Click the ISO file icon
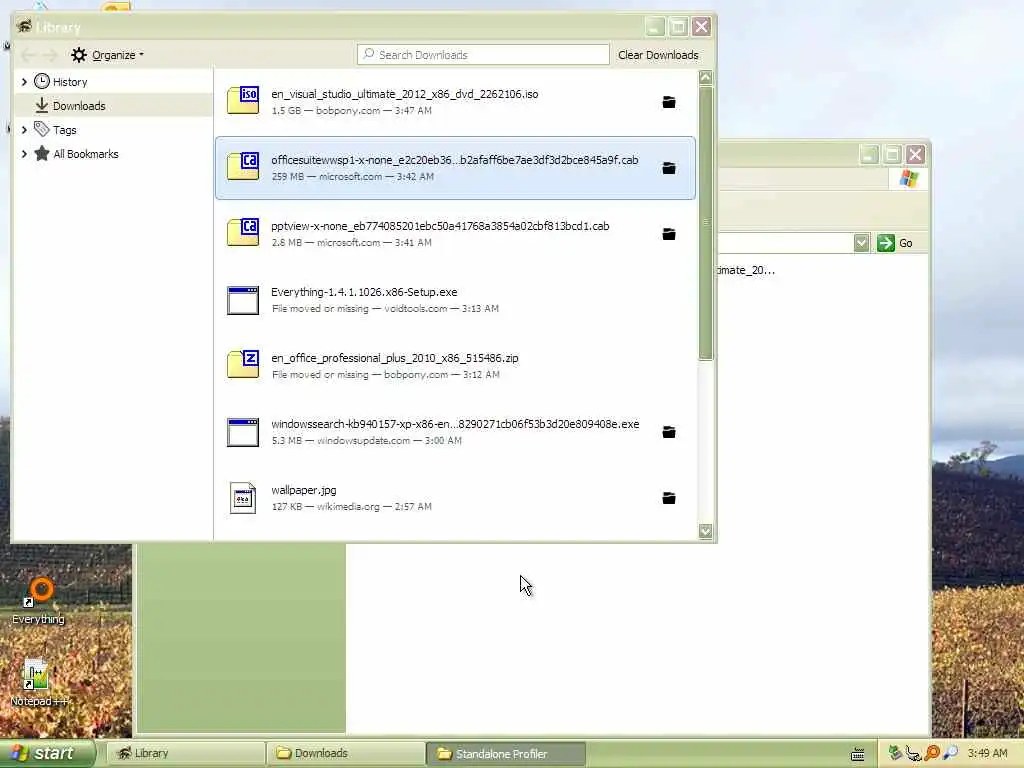The height and width of the screenshot is (768, 1024). (x=243, y=101)
